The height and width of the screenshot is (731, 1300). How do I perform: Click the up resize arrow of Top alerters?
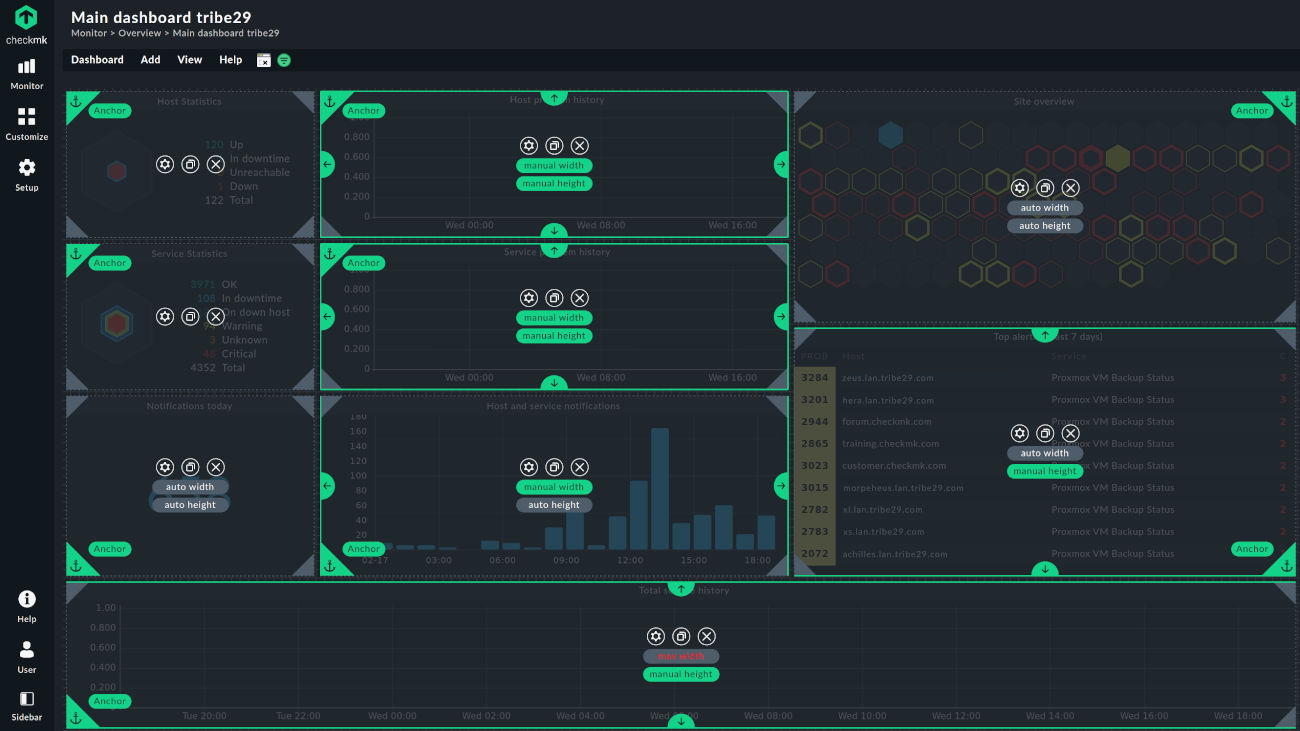1045,335
